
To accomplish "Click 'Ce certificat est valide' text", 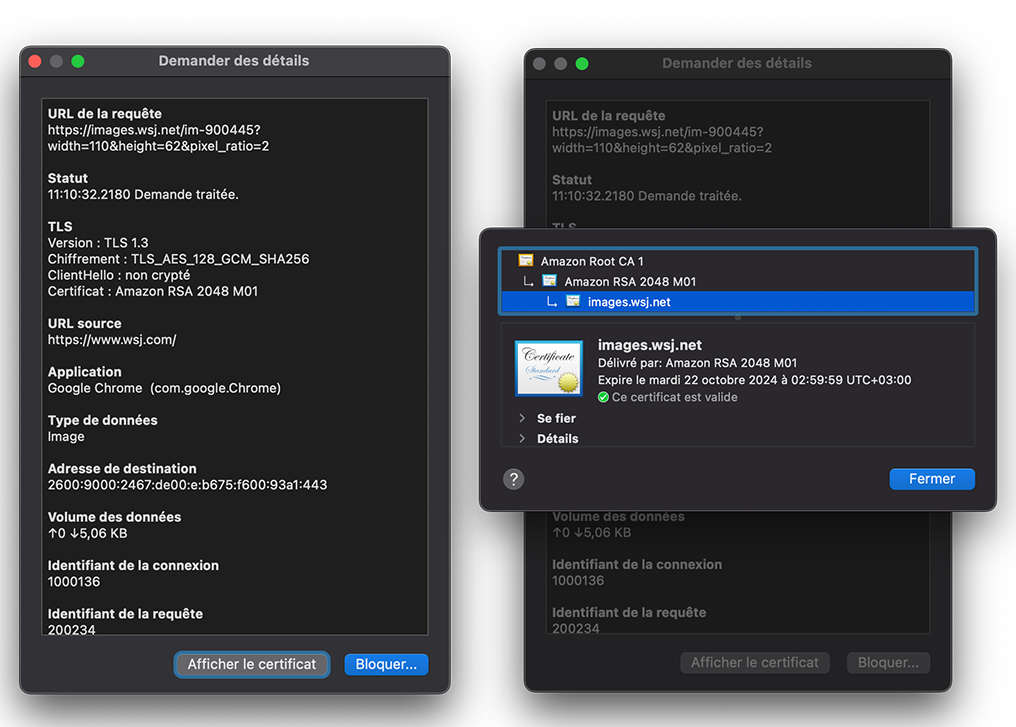I will click(x=675, y=397).
